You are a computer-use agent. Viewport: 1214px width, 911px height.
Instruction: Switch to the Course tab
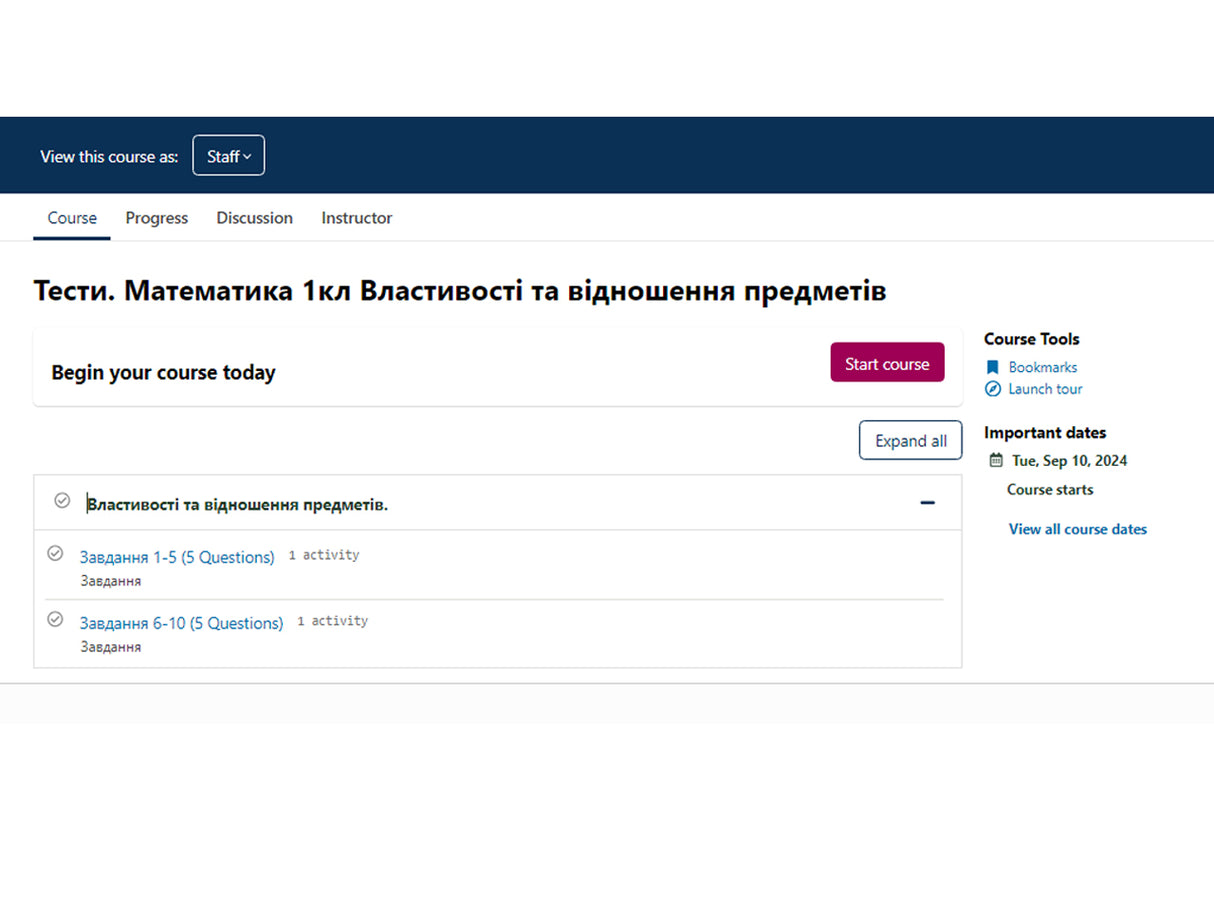click(x=72, y=218)
